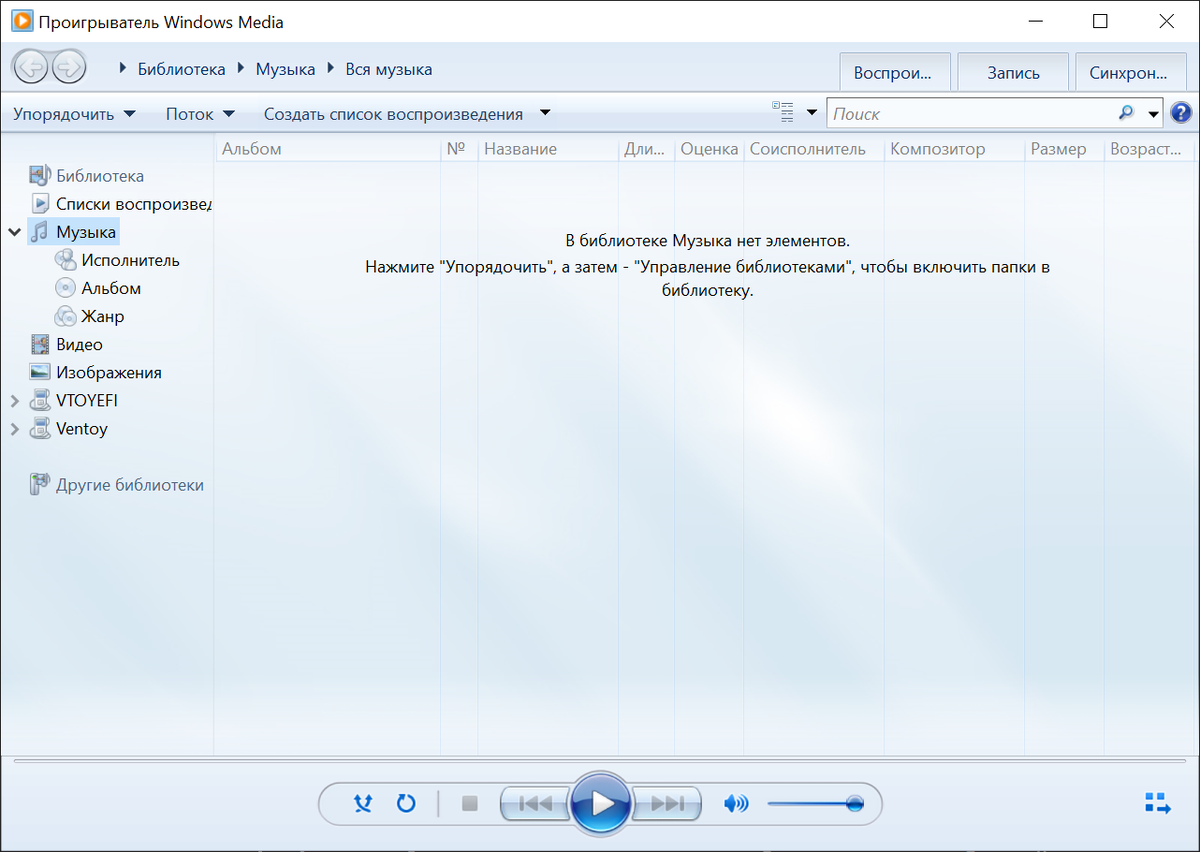The width and height of the screenshot is (1200, 852).
Task: Sort by the Оценка column header
Action: (709, 149)
